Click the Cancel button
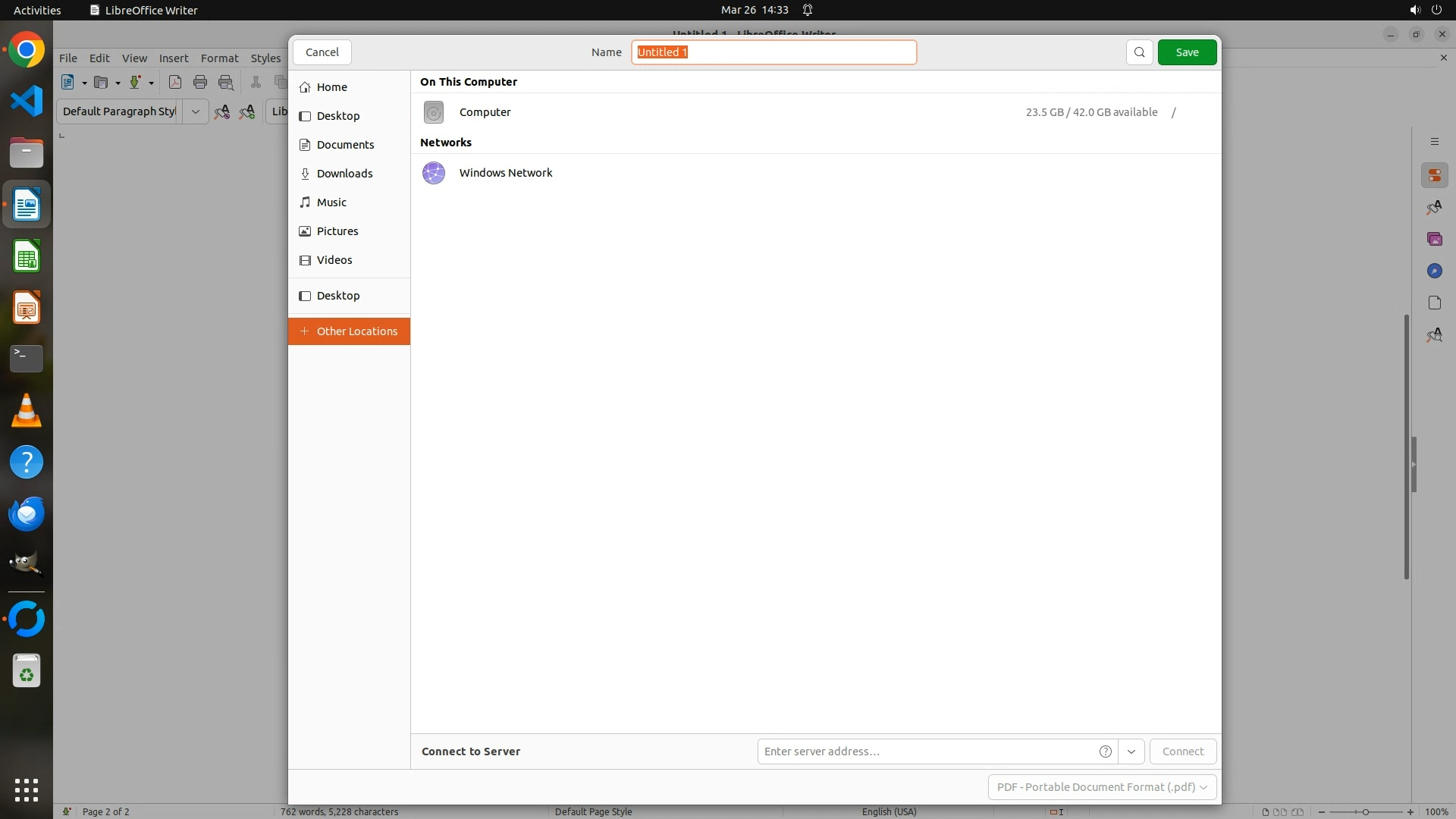 (x=322, y=52)
